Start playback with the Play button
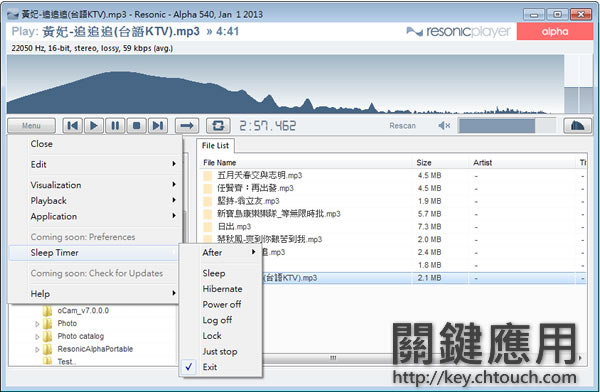Image resolution: width=600 pixels, height=392 pixels. click(x=93, y=126)
